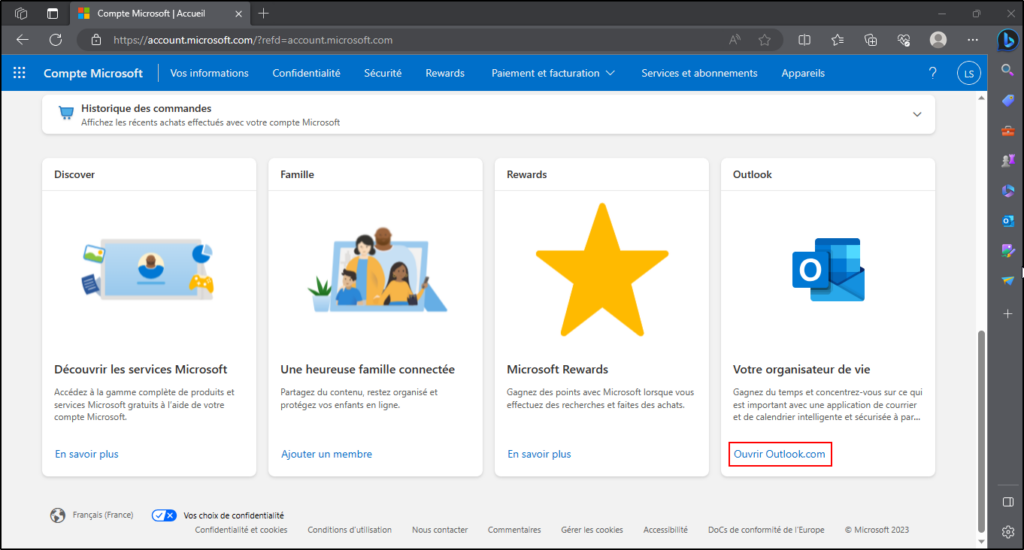
Task: Add page to favorites with star icon
Action: 765,40
